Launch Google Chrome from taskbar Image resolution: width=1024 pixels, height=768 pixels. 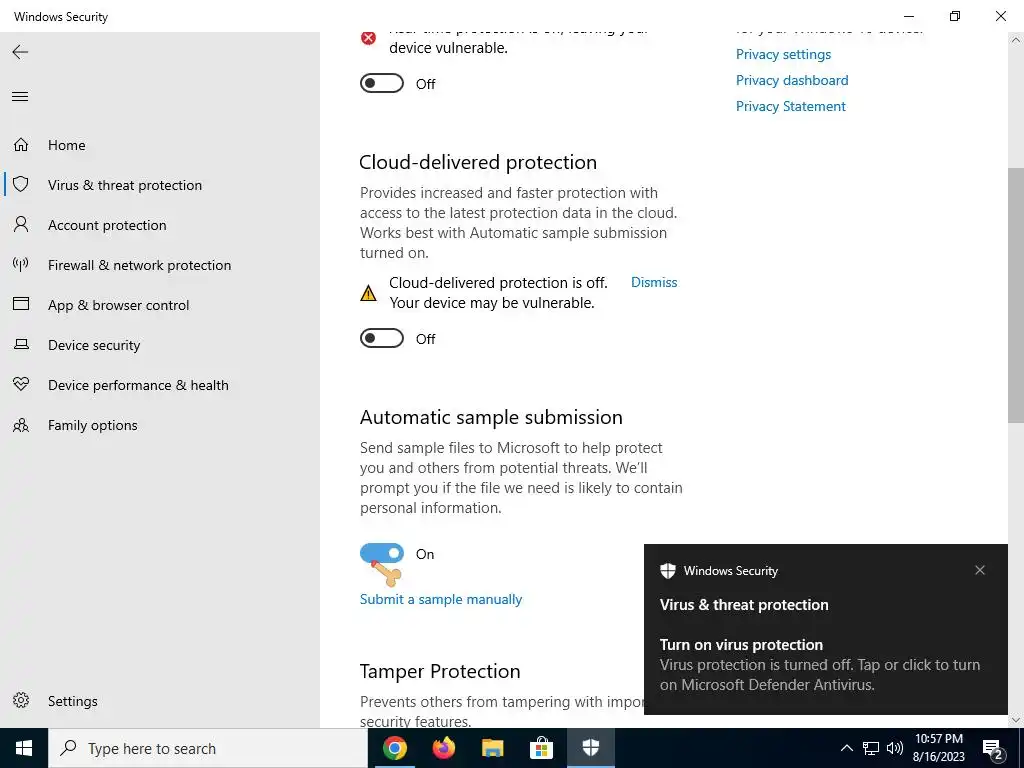tap(394, 748)
